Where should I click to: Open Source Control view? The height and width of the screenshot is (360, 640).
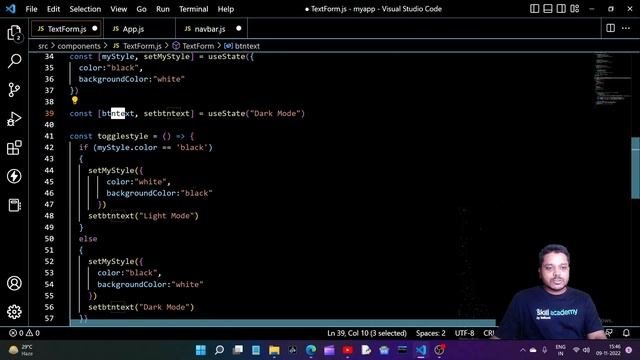[14, 90]
